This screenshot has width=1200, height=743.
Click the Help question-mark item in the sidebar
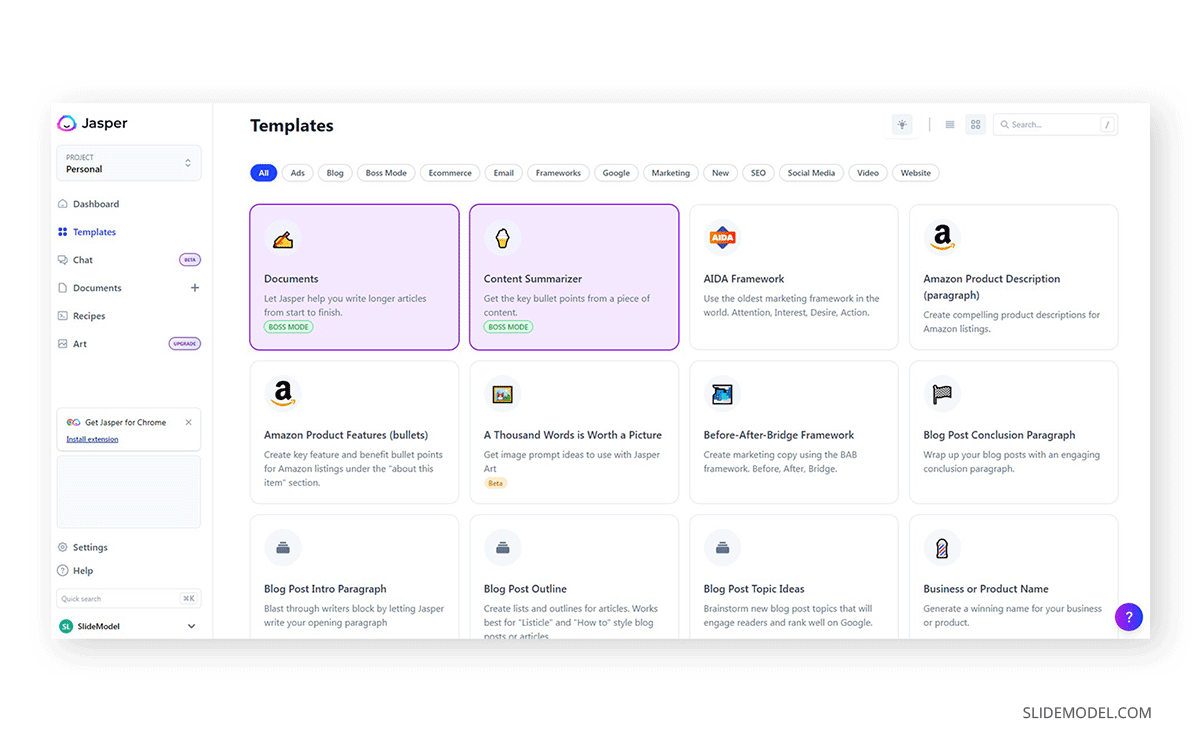(x=63, y=571)
